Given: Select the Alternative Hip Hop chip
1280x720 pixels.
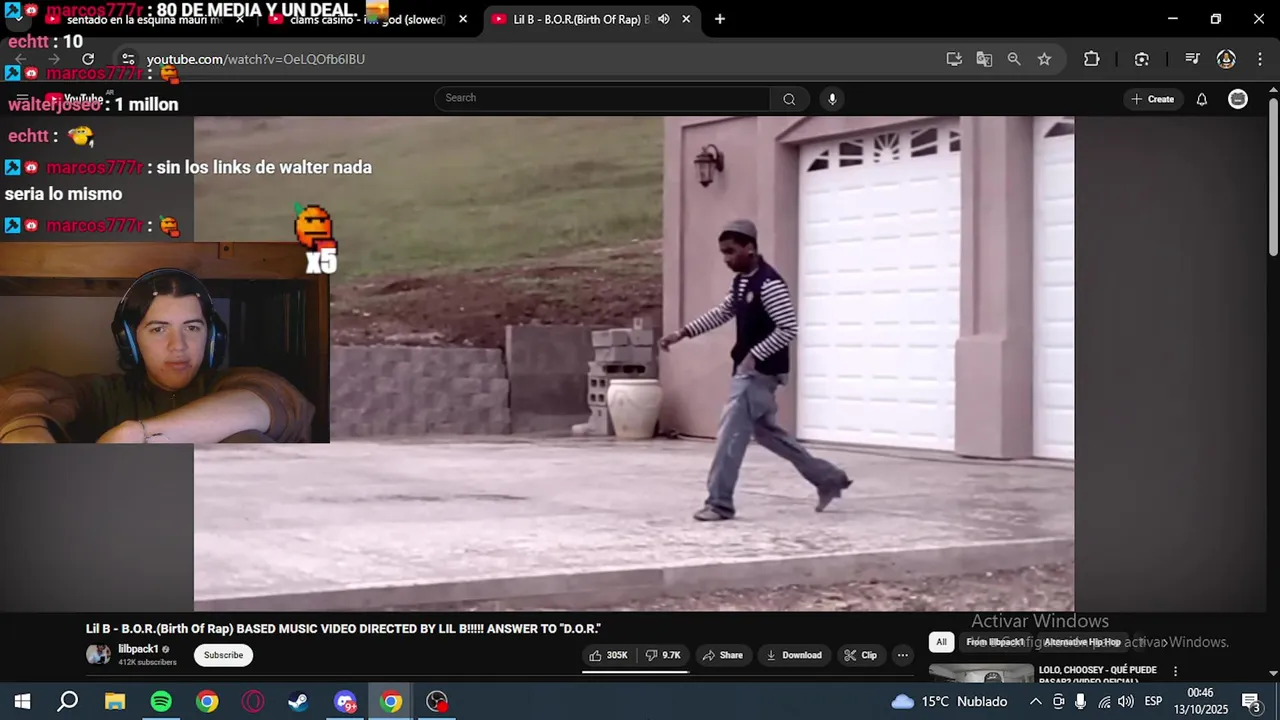Looking at the screenshot, I should pos(1082,642).
